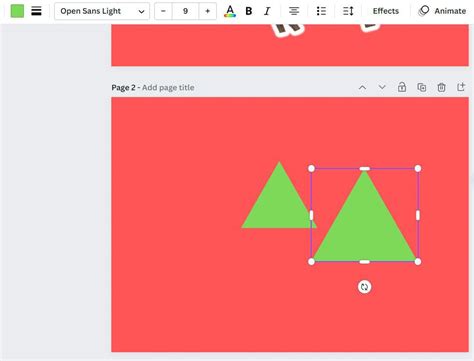
Task: Delete Page 2 with trash icon
Action: pos(441,87)
